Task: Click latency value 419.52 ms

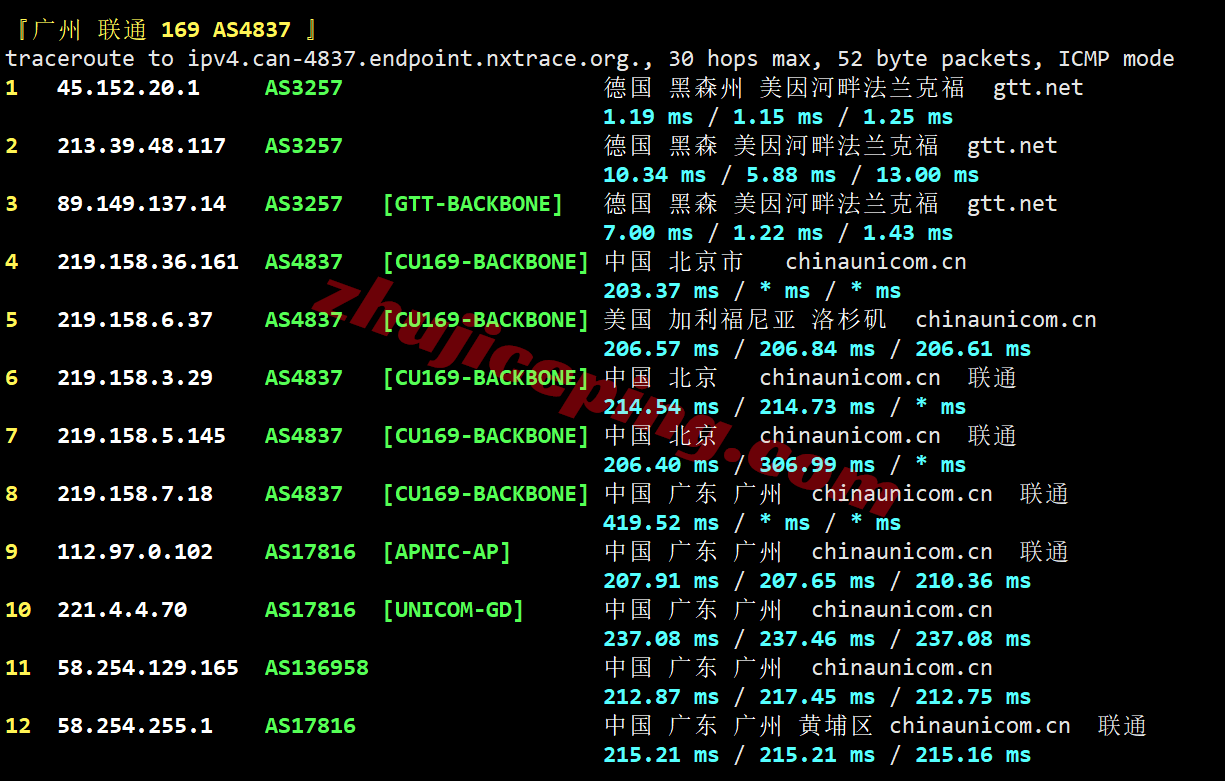Action: 661,523
